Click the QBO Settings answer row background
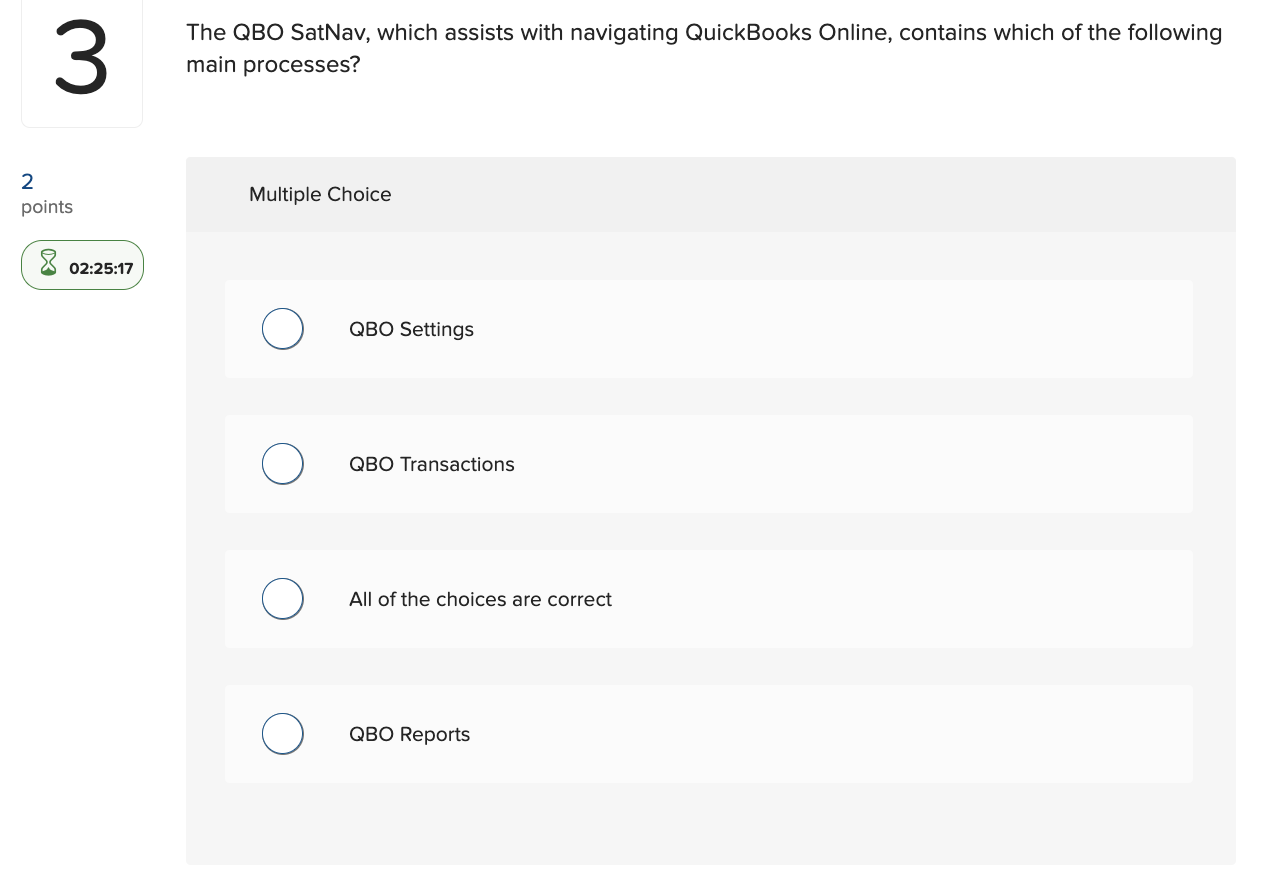This screenshot has height=893, width=1277. pos(800,328)
